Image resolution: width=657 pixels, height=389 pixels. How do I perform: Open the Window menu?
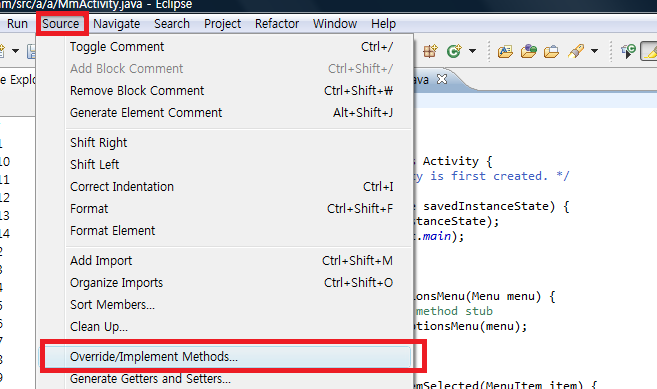point(335,24)
